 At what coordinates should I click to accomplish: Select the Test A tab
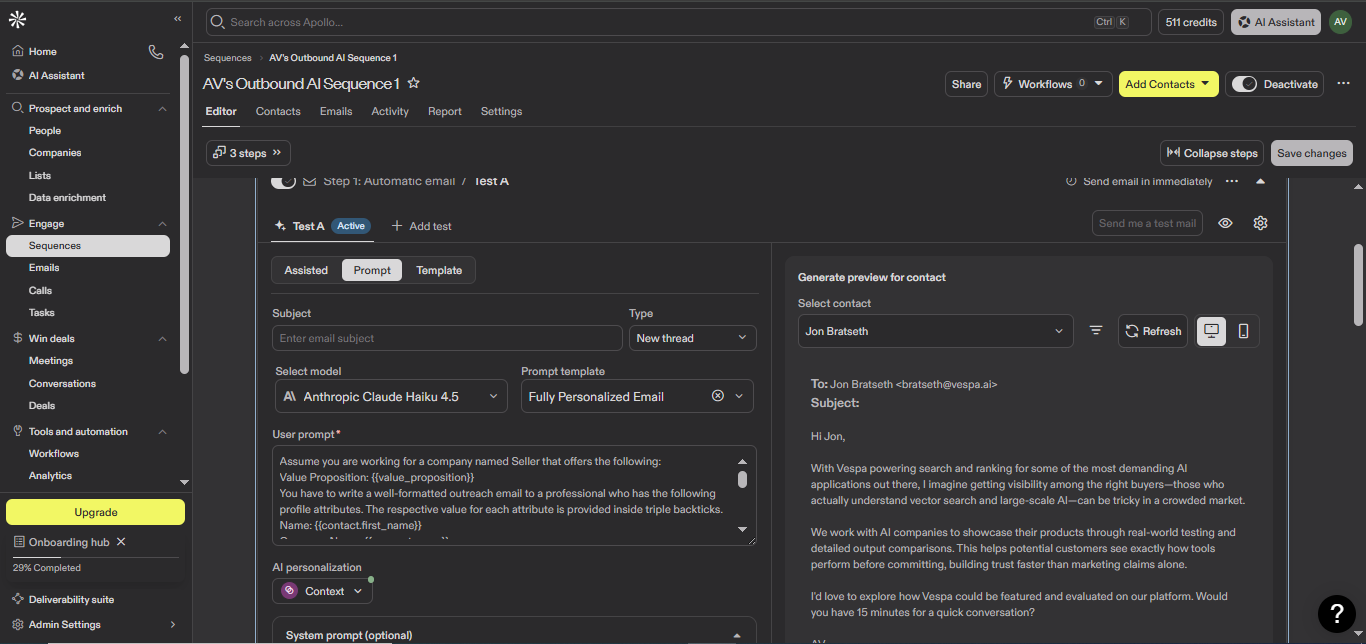[322, 226]
